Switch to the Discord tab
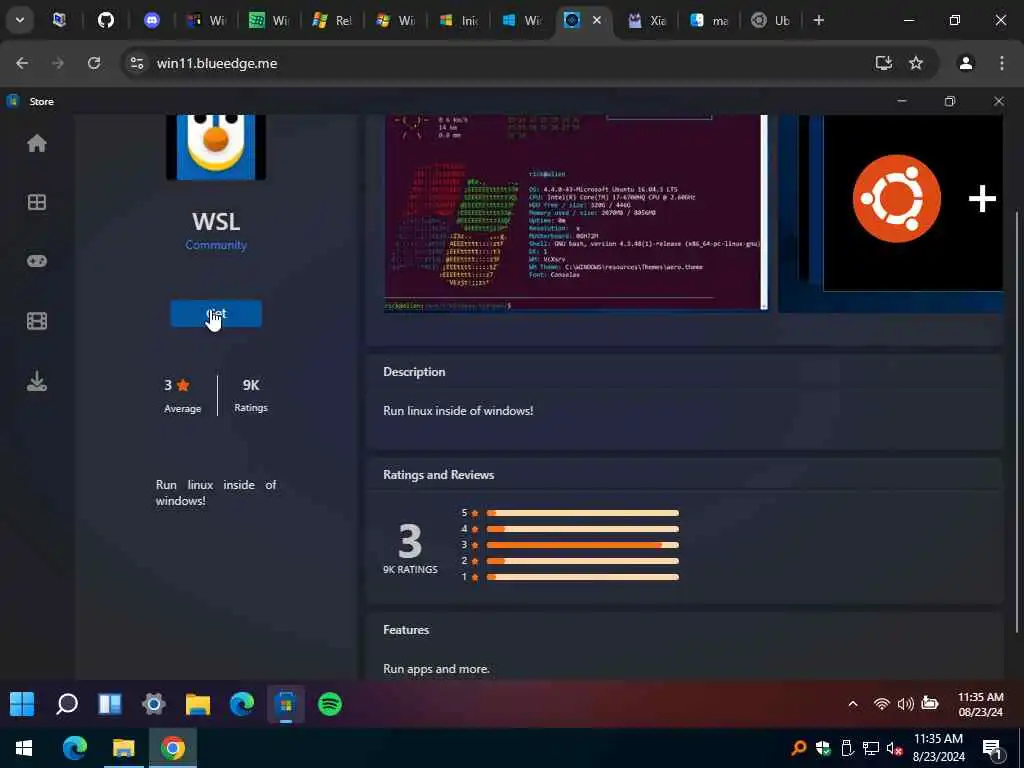Viewport: 1024px width, 768px height. click(x=152, y=20)
